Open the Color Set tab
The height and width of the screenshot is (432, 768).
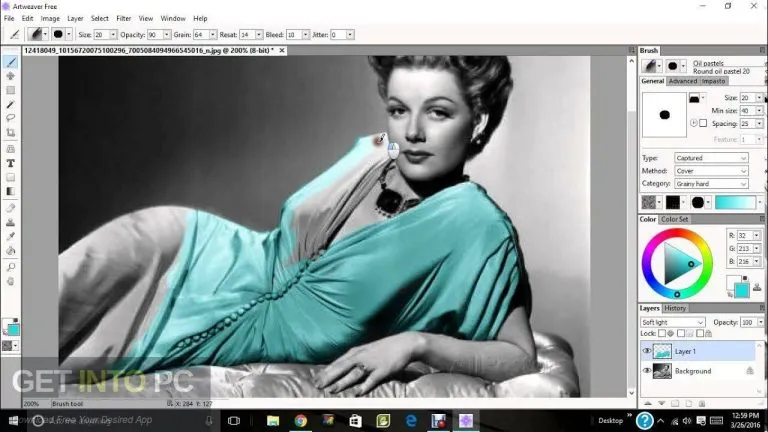click(x=674, y=219)
